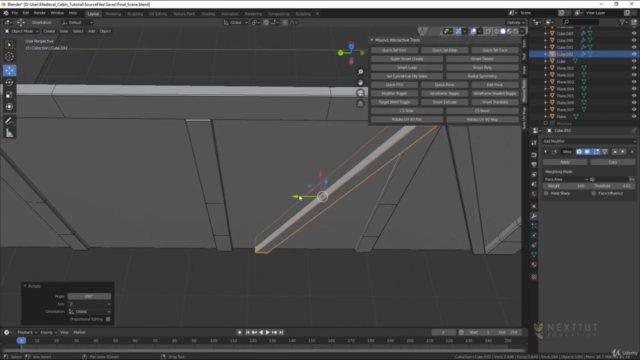The height and width of the screenshot is (360, 640).
Task: Open the Add Modifier dropdown
Action: pos(589,141)
